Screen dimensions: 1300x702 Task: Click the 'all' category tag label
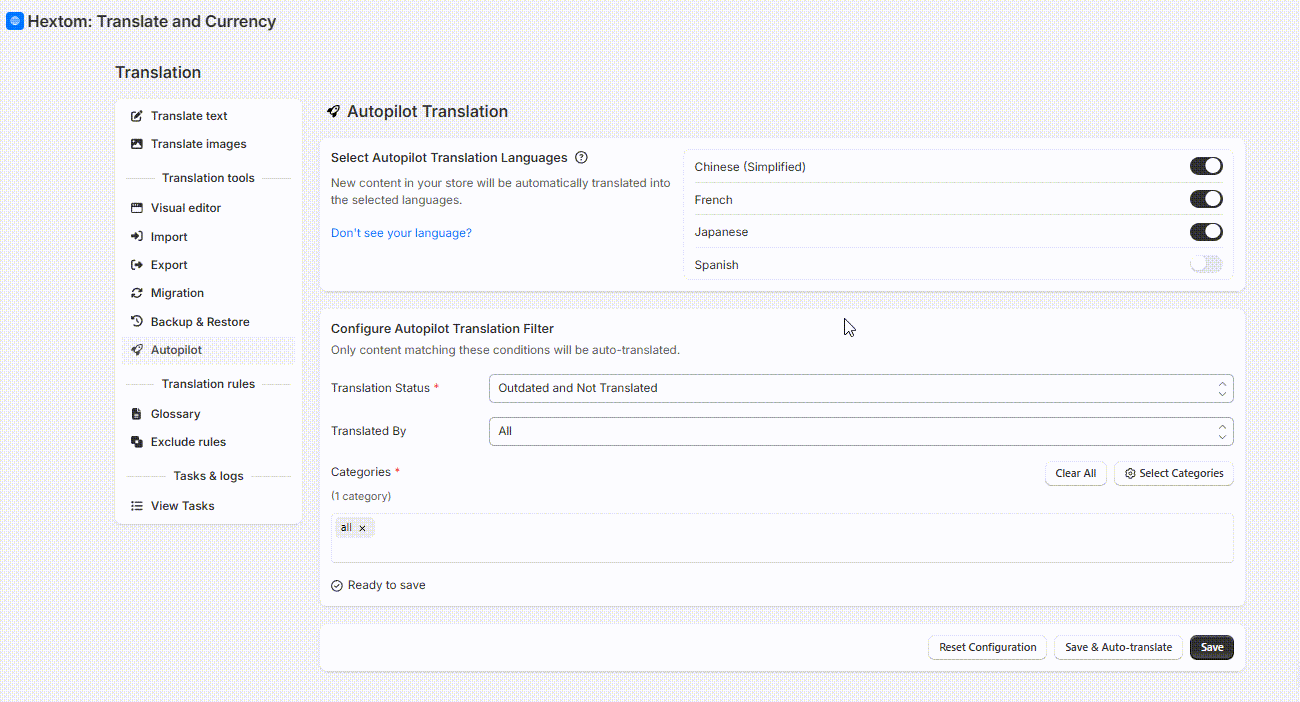pos(346,528)
